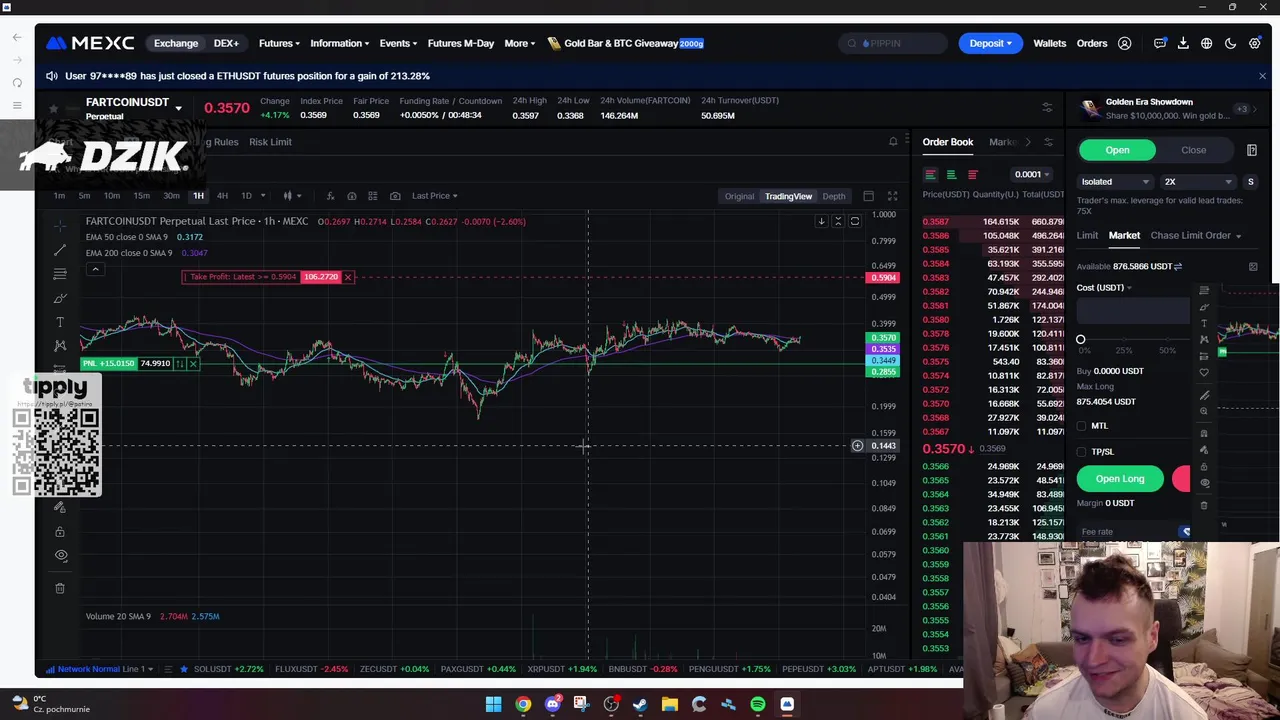Delete drawings with trash icon

coord(60,588)
